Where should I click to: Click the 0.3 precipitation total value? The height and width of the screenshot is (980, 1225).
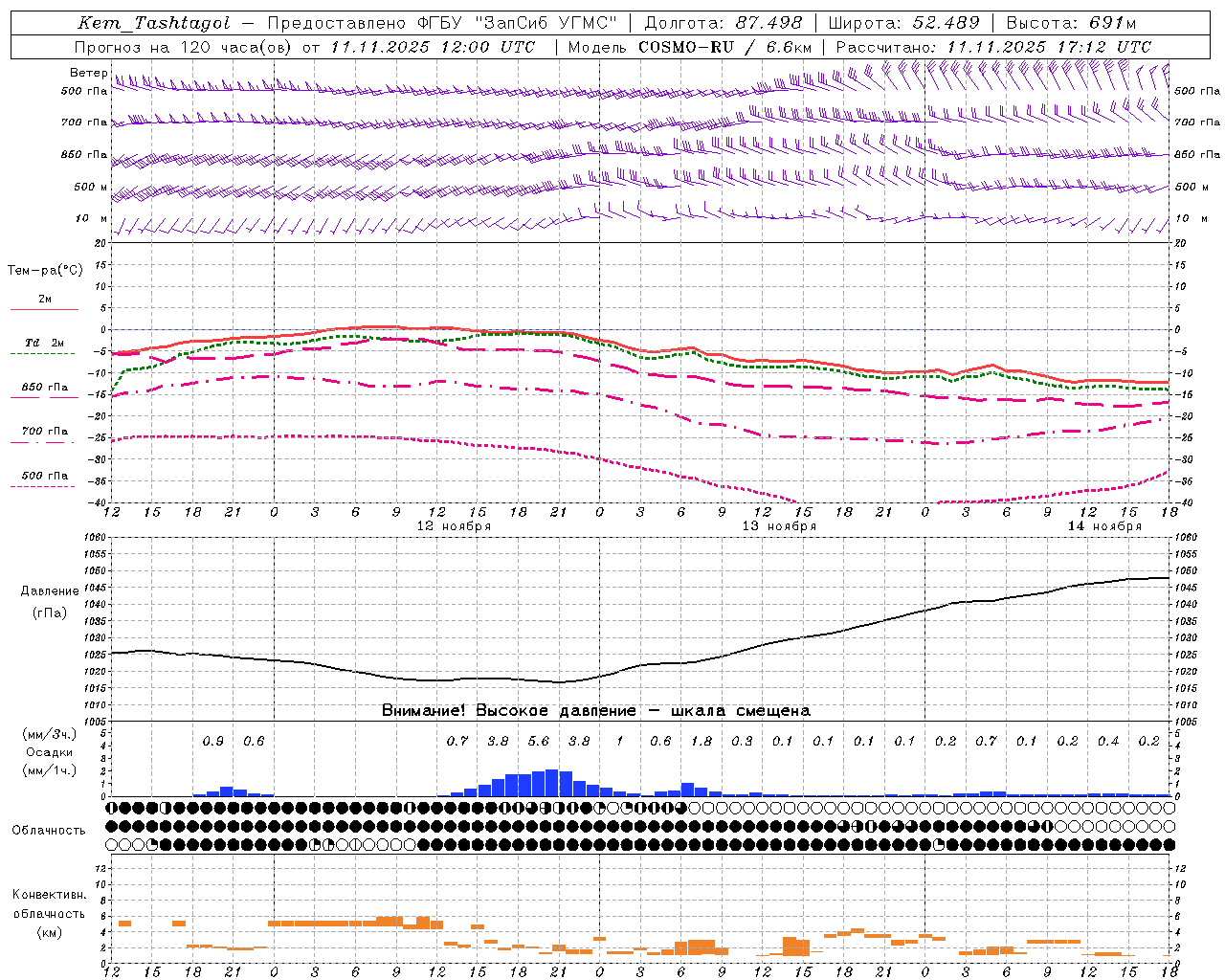click(x=742, y=741)
